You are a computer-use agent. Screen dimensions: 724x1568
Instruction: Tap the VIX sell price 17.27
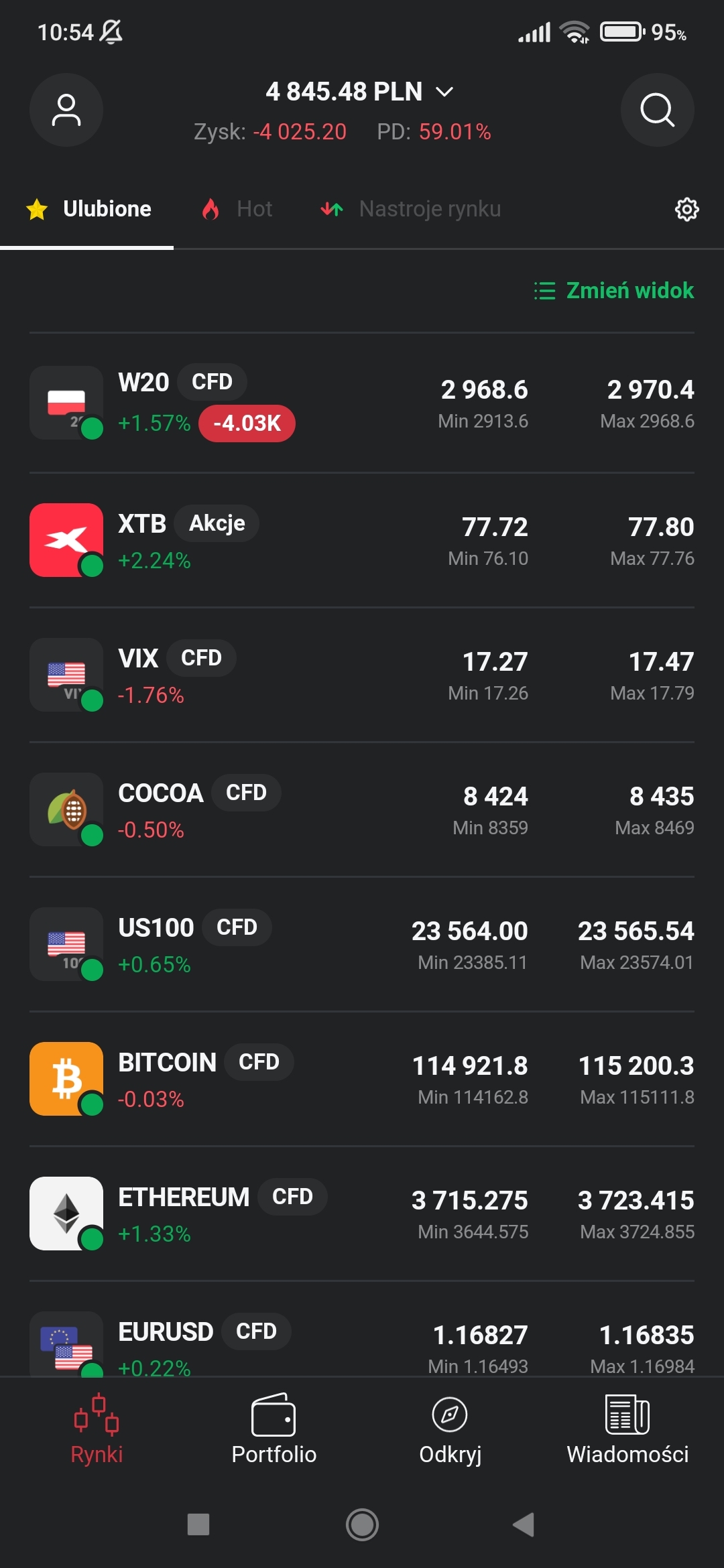pos(495,662)
